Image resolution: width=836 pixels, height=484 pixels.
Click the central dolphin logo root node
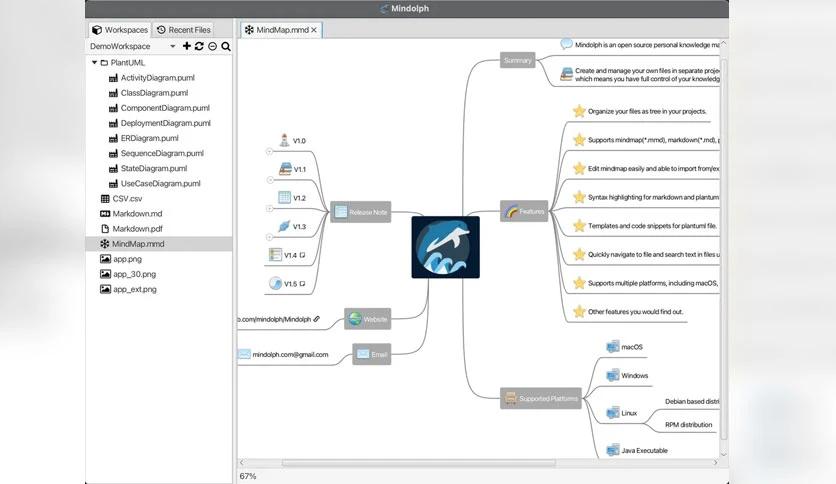[445, 247]
